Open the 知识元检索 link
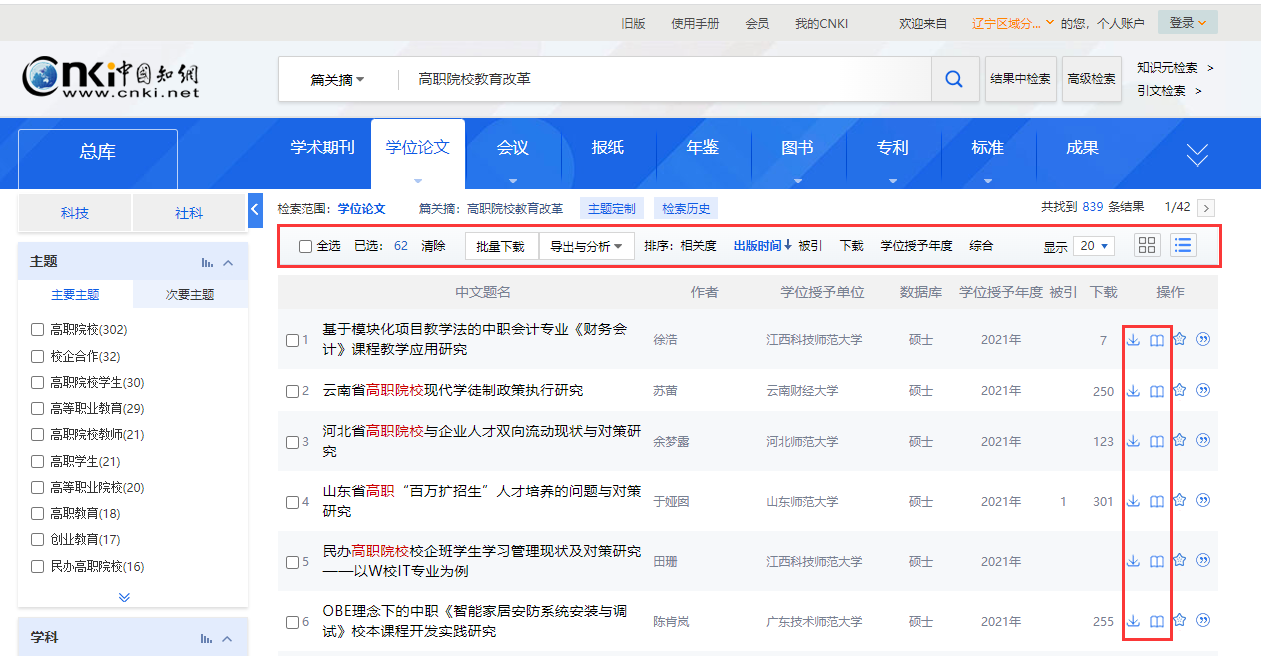 pos(1167,68)
